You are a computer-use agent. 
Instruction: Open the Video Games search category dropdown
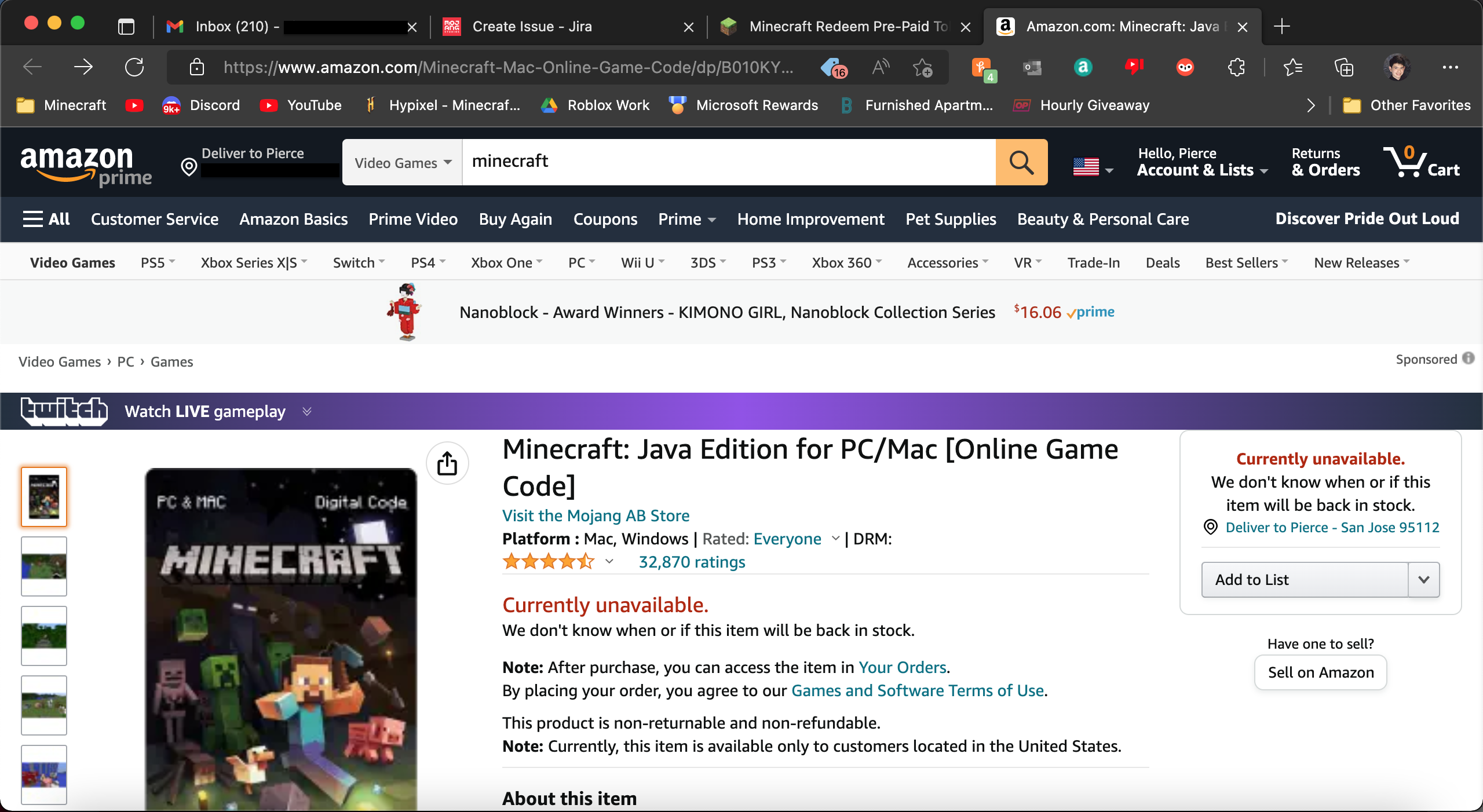tap(403, 163)
